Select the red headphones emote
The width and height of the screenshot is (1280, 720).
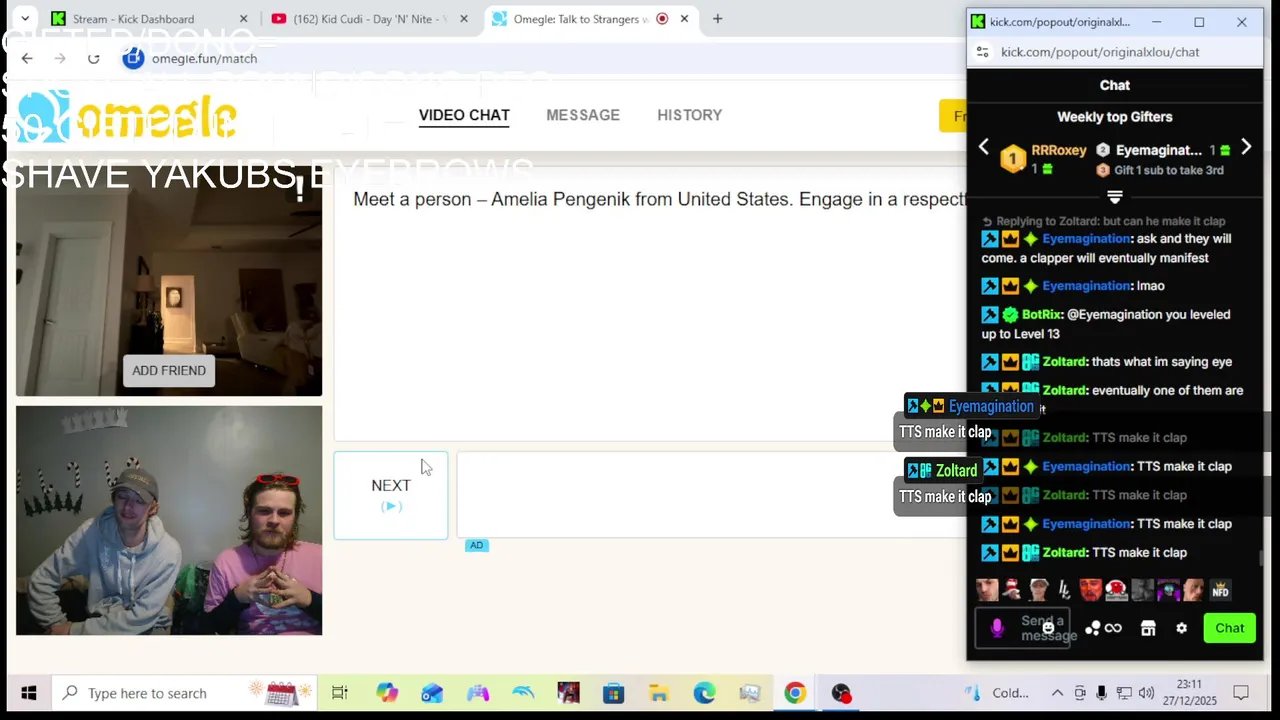click(1116, 590)
